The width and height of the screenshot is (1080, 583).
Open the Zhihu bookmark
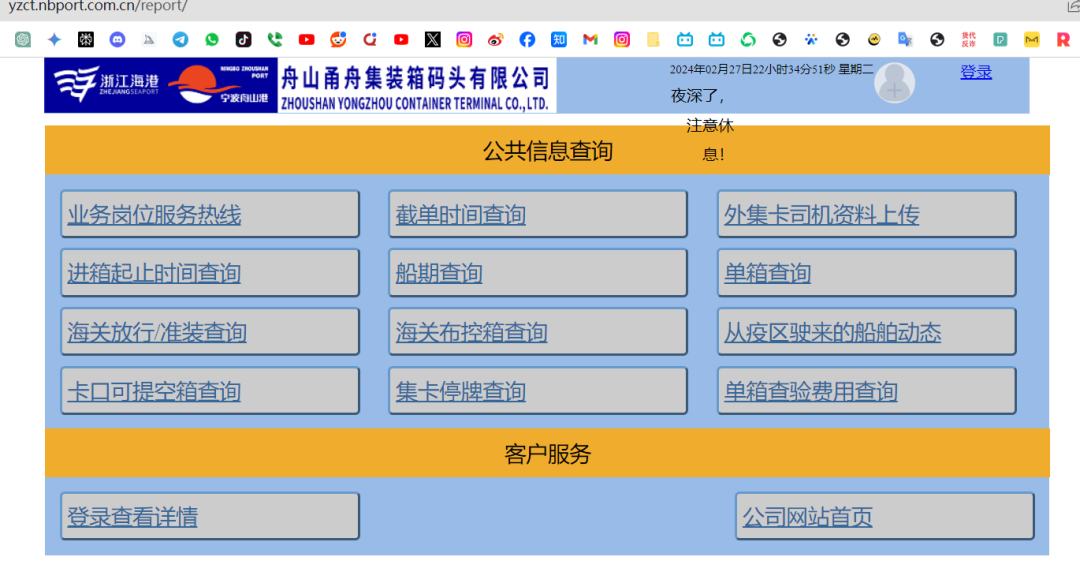coord(559,40)
